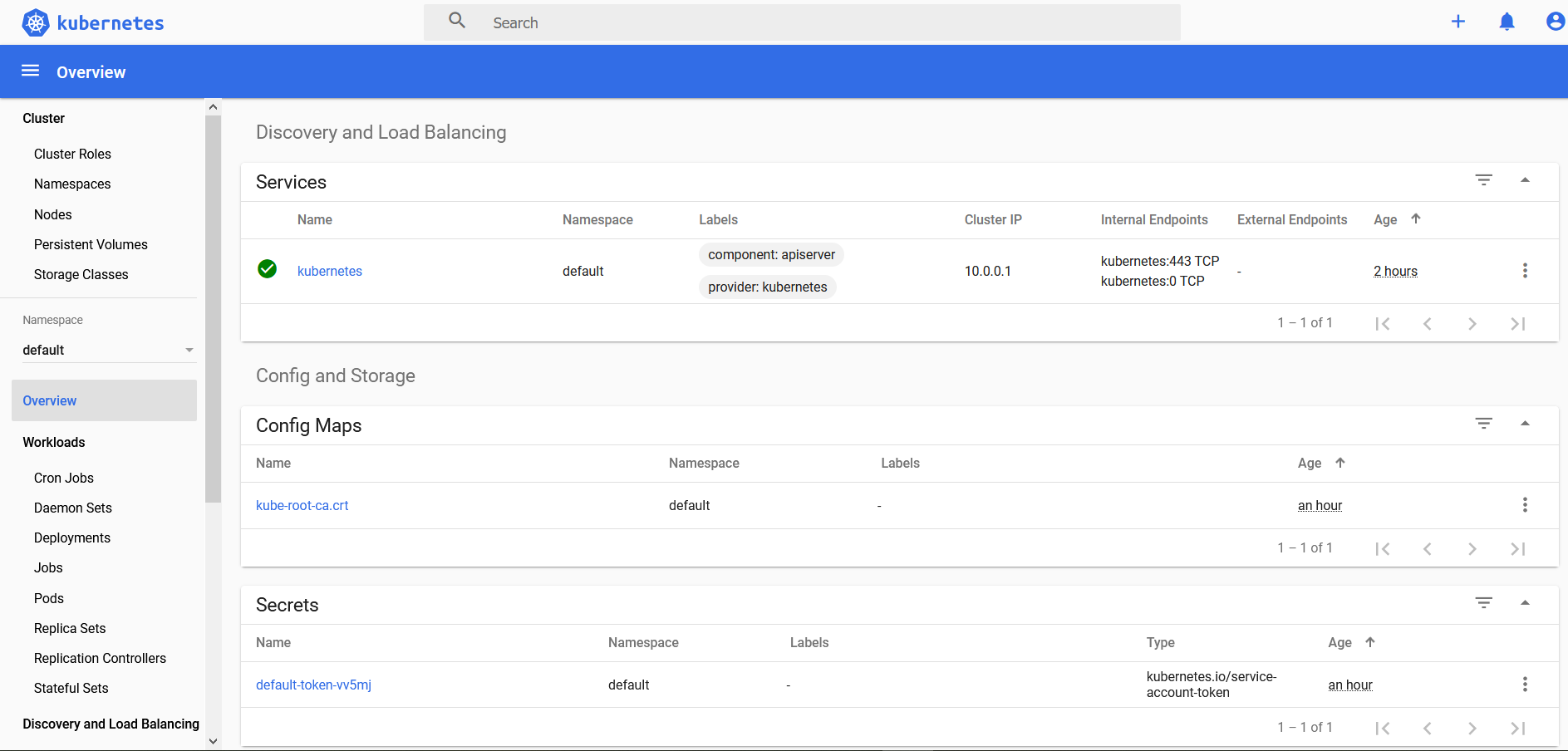This screenshot has height=751, width=1568.
Task: Filter the Services table
Action: tap(1484, 180)
